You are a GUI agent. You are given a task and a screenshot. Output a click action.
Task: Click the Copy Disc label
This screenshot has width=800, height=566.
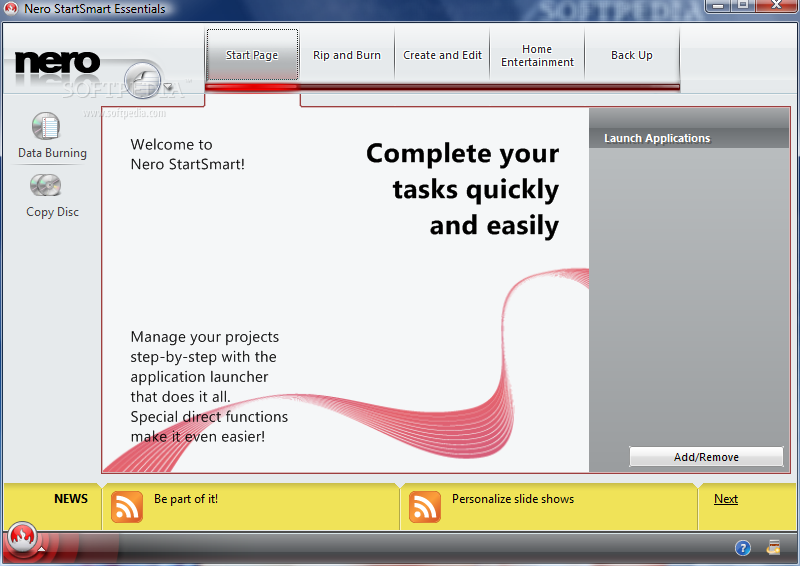click(52, 212)
